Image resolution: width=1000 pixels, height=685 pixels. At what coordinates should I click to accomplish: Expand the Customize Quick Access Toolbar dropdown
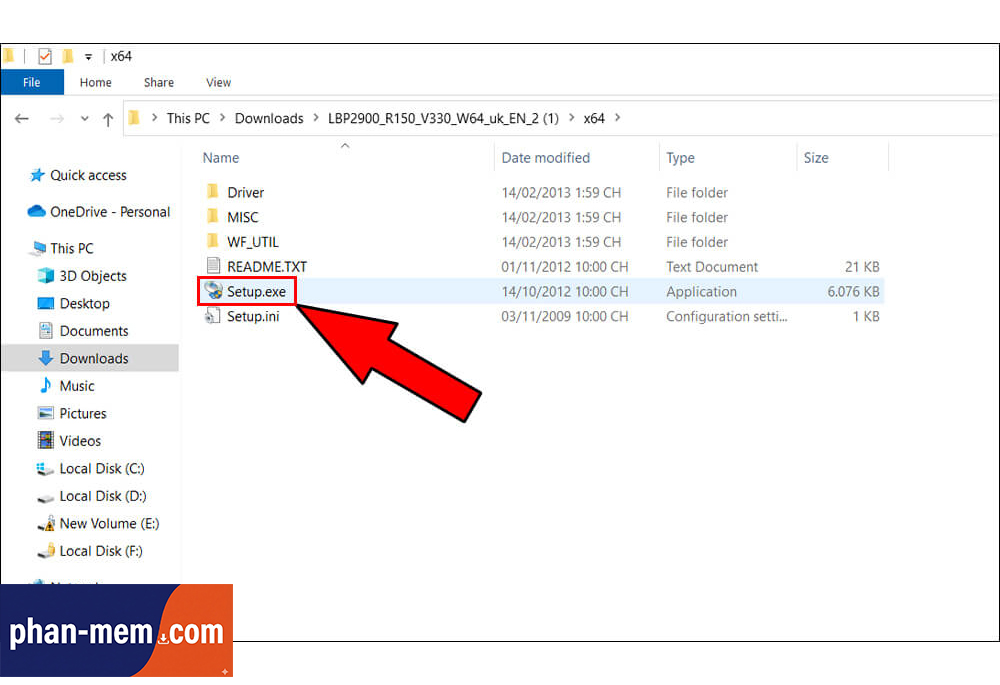[x=88, y=57]
